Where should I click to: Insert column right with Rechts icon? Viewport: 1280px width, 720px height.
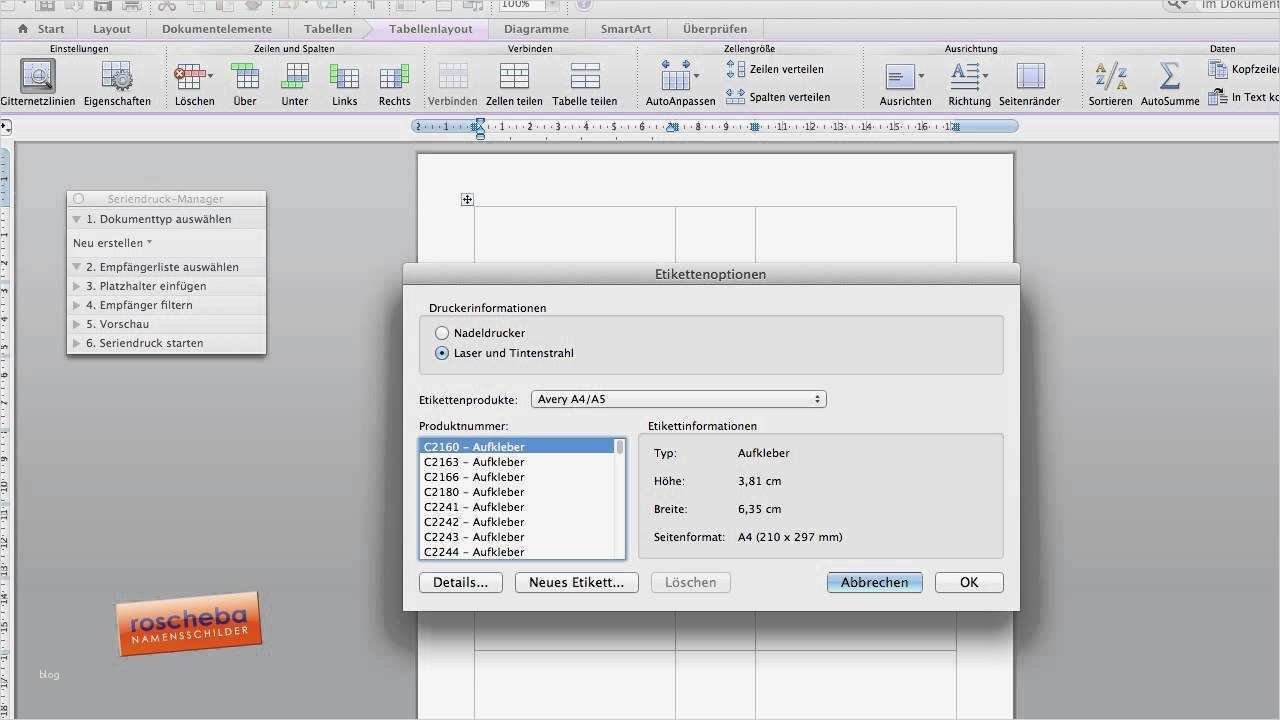(x=395, y=76)
